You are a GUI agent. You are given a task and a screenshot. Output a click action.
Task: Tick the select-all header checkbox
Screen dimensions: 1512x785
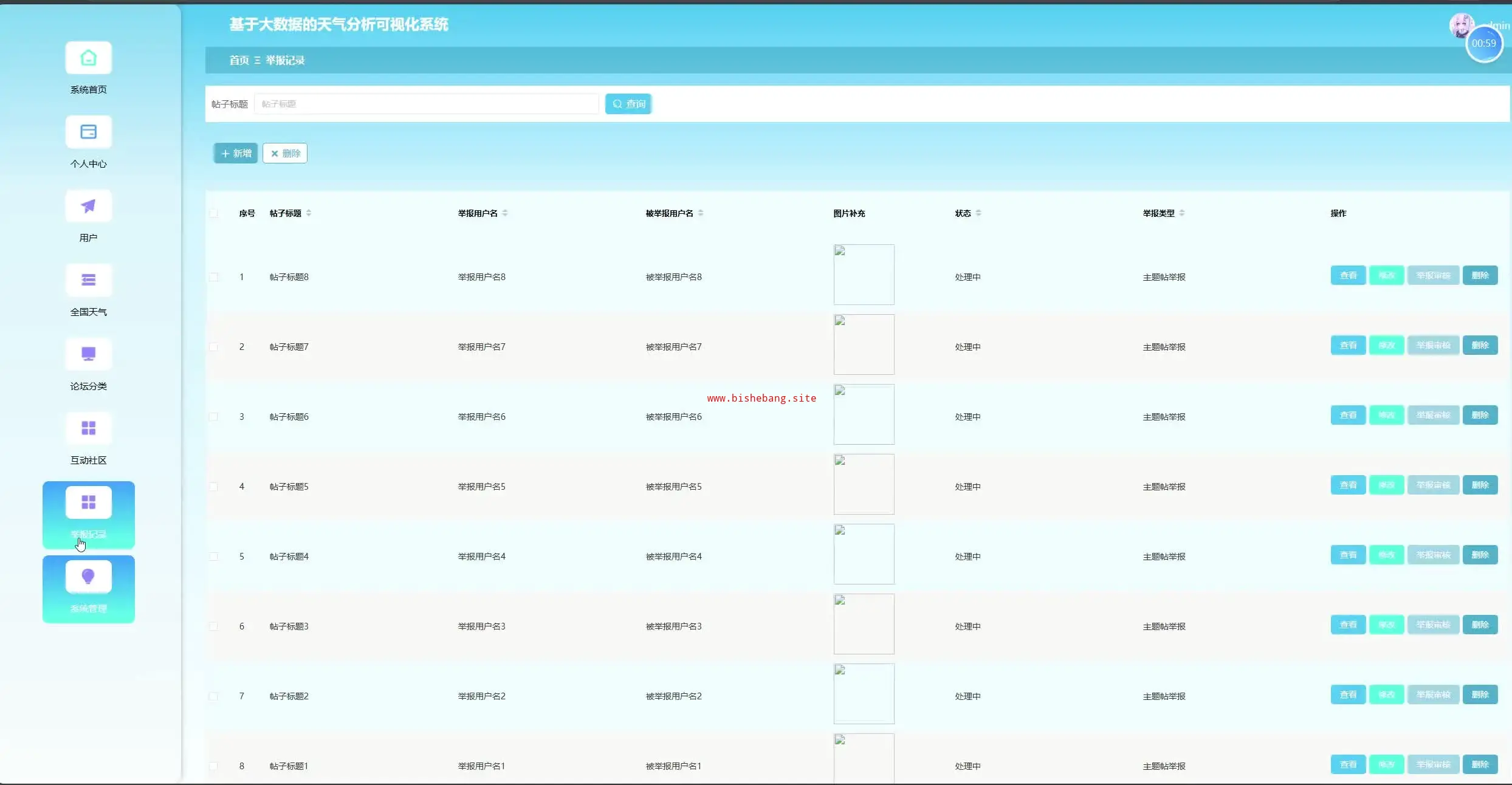tap(214, 213)
